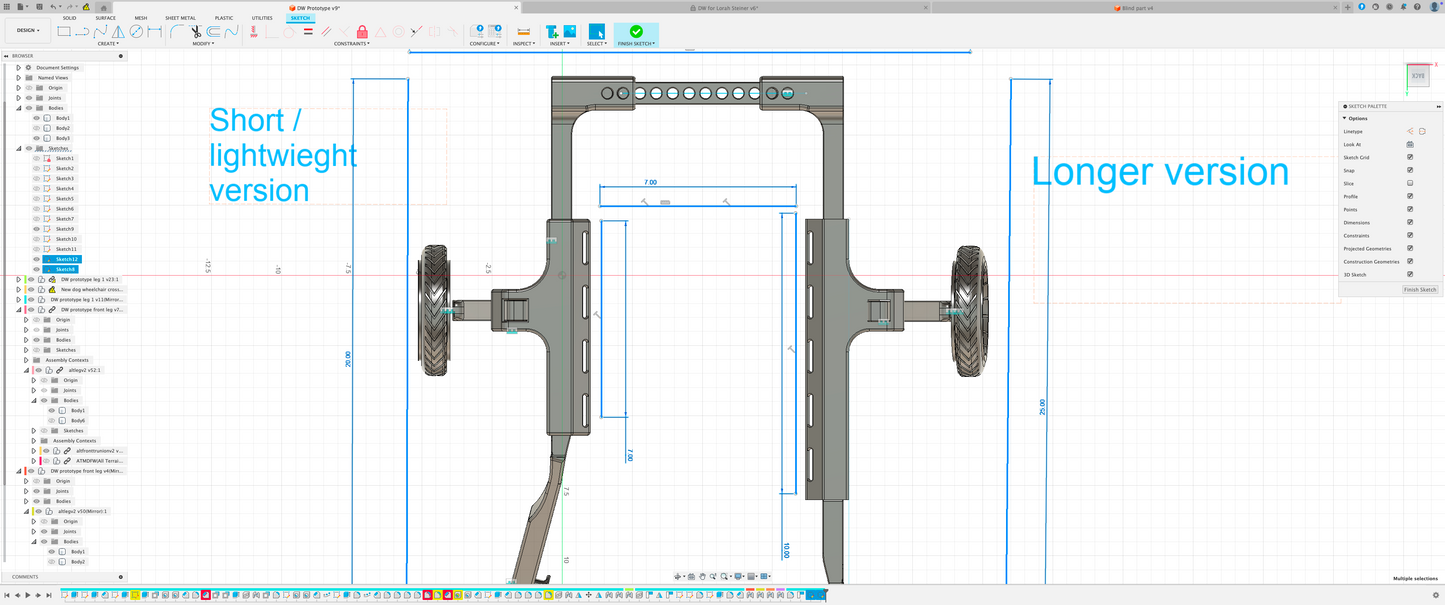The height and width of the screenshot is (605, 1445).
Task: Uncheck the Construction Geometries option
Action: pyautogui.click(x=1410, y=261)
